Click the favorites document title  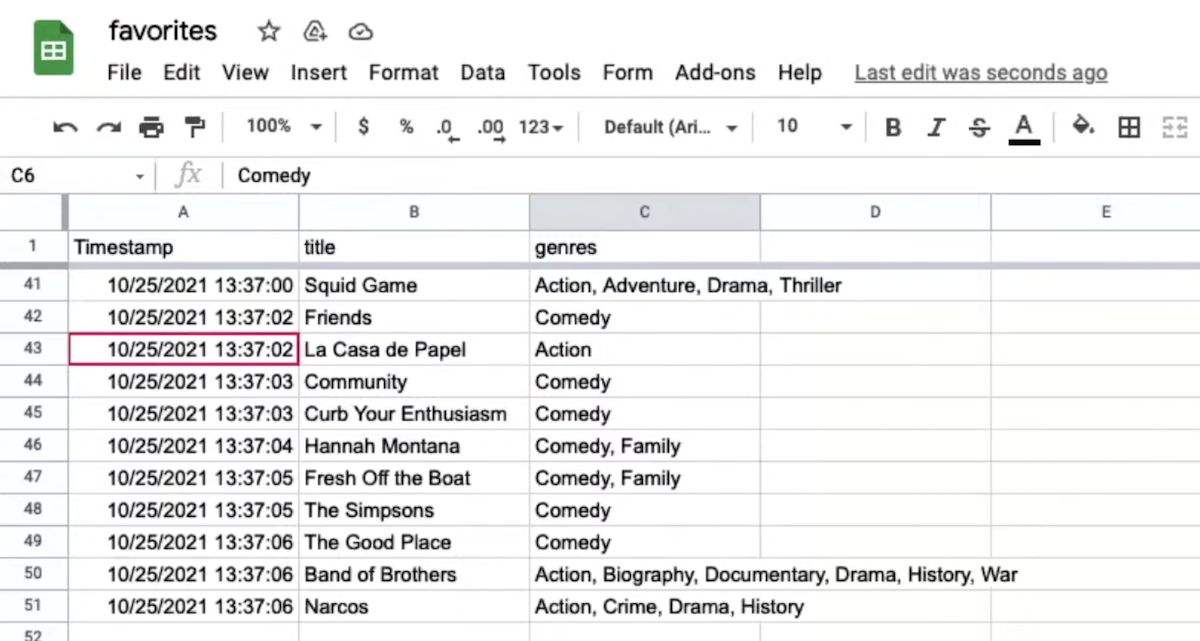pos(163,31)
